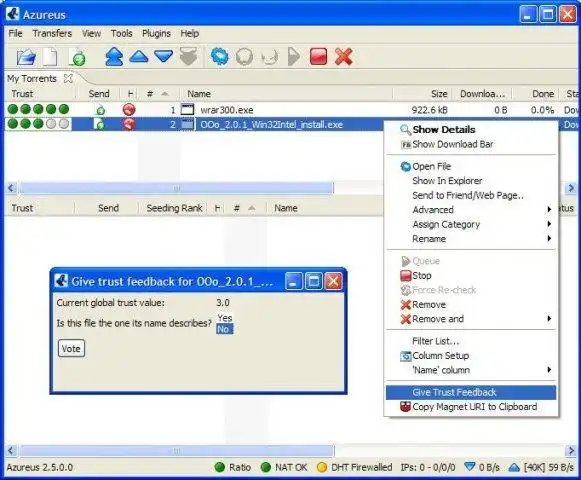Click the document with green apple icon
The width and height of the screenshot is (581, 480).
(77, 57)
